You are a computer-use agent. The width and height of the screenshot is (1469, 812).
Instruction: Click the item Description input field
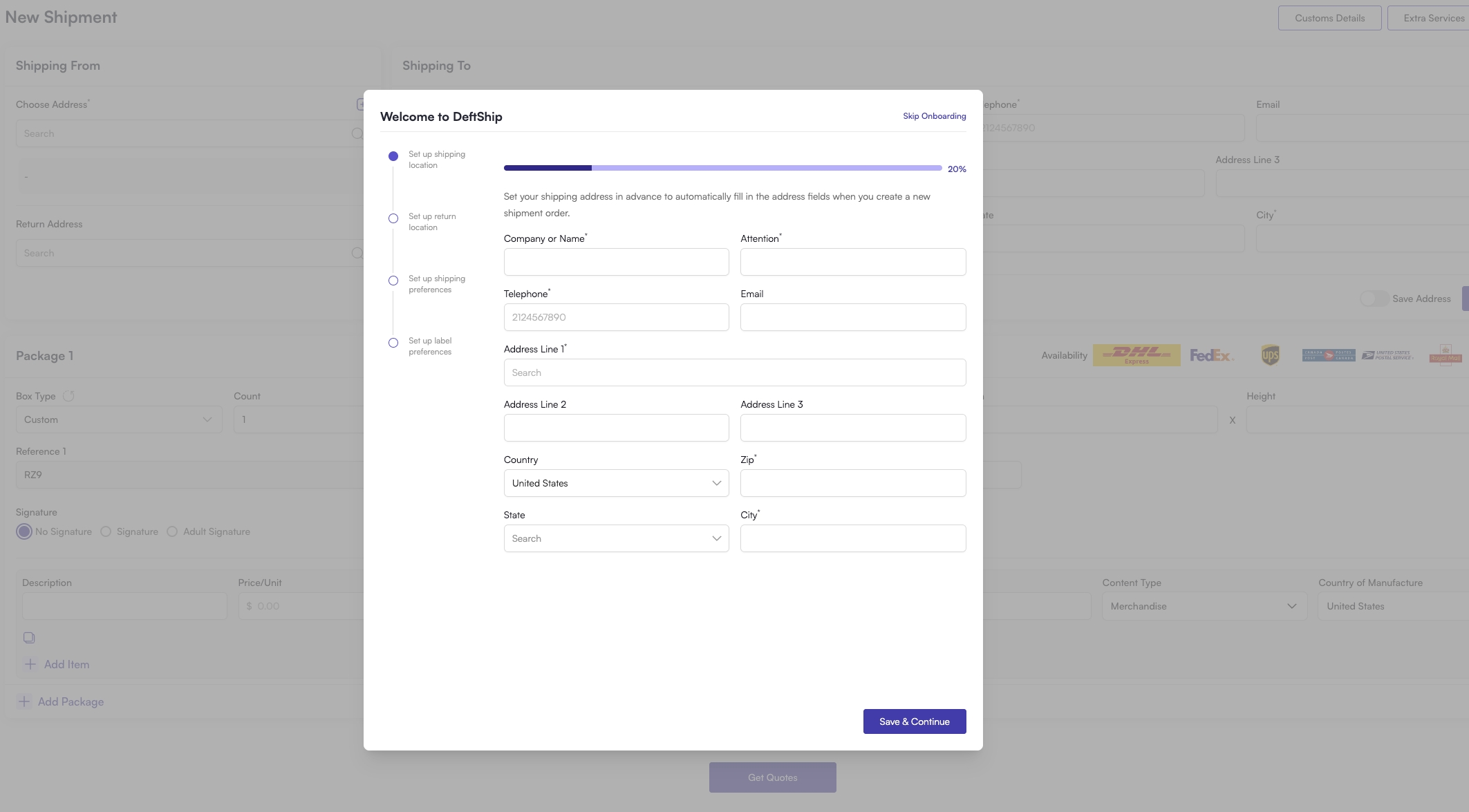pyautogui.click(x=124, y=606)
